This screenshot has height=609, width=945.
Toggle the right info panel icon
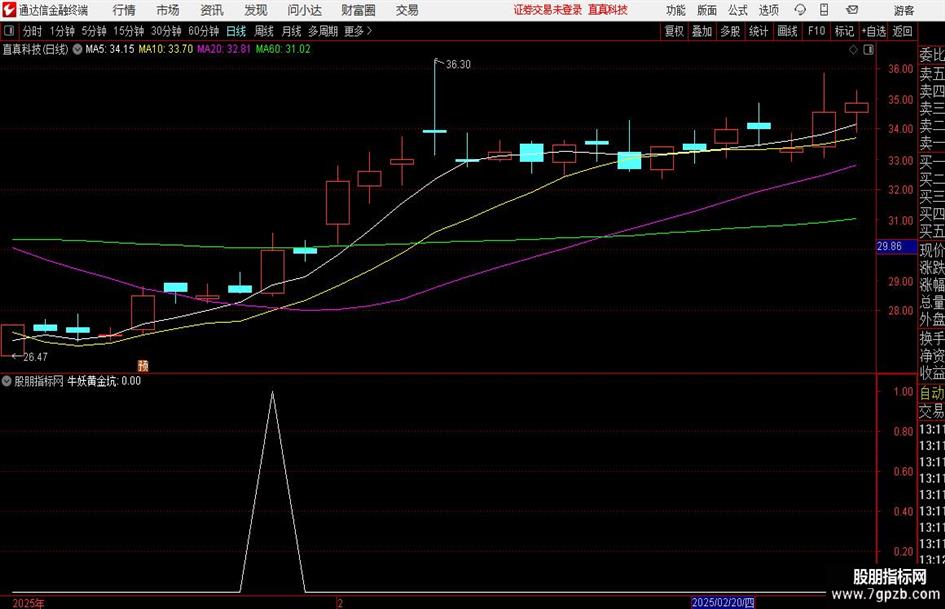coord(868,50)
